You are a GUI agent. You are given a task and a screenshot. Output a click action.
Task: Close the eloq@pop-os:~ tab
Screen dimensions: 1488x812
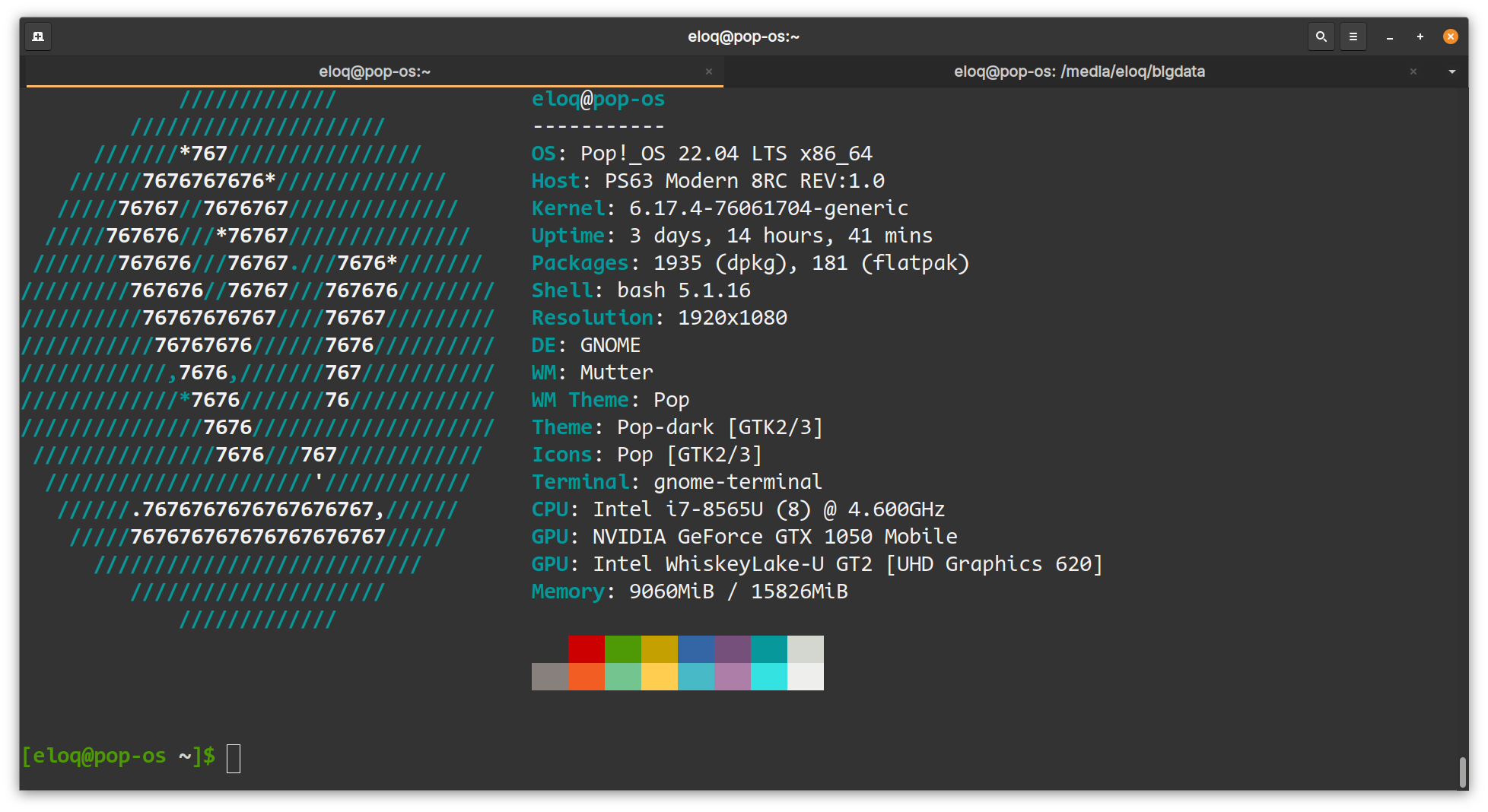708,71
